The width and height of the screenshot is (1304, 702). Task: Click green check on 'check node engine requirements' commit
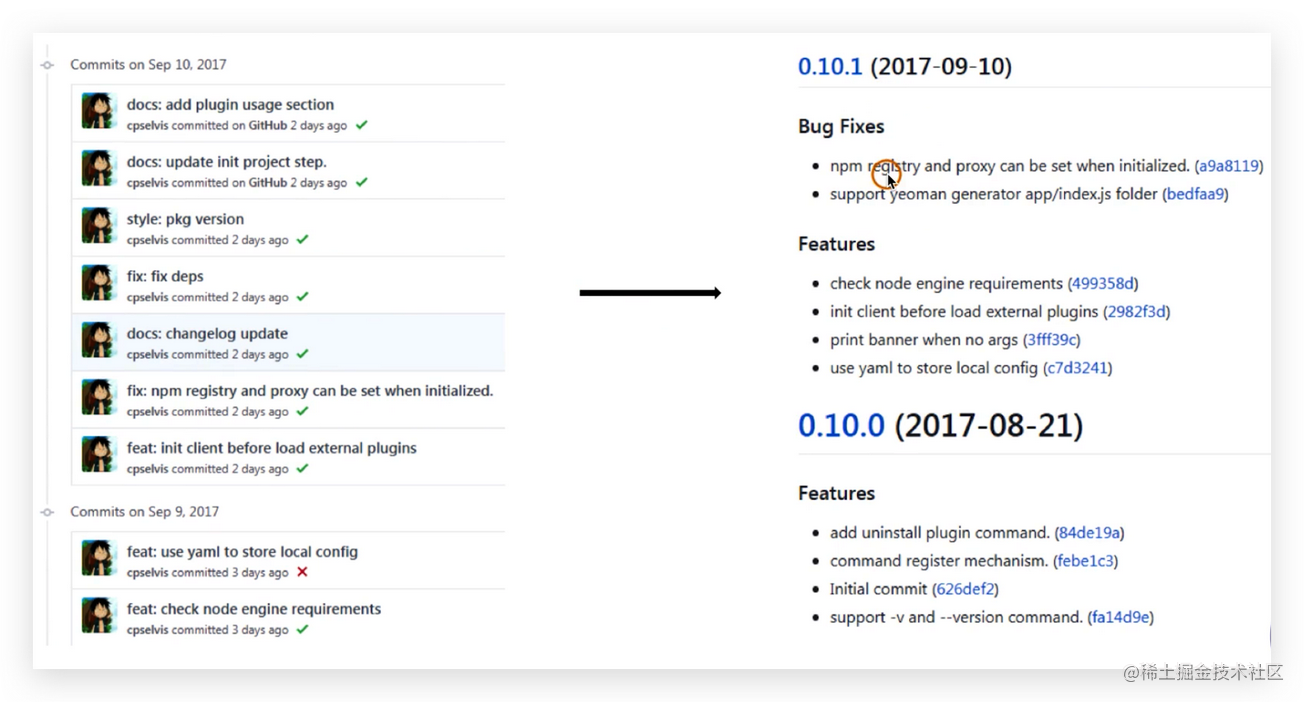(302, 630)
